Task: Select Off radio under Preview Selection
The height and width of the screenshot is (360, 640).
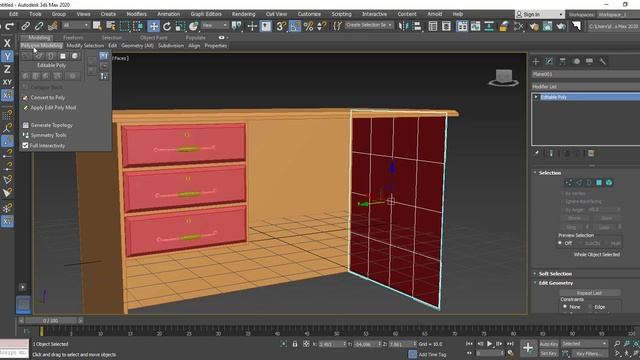Action: tap(560, 243)
